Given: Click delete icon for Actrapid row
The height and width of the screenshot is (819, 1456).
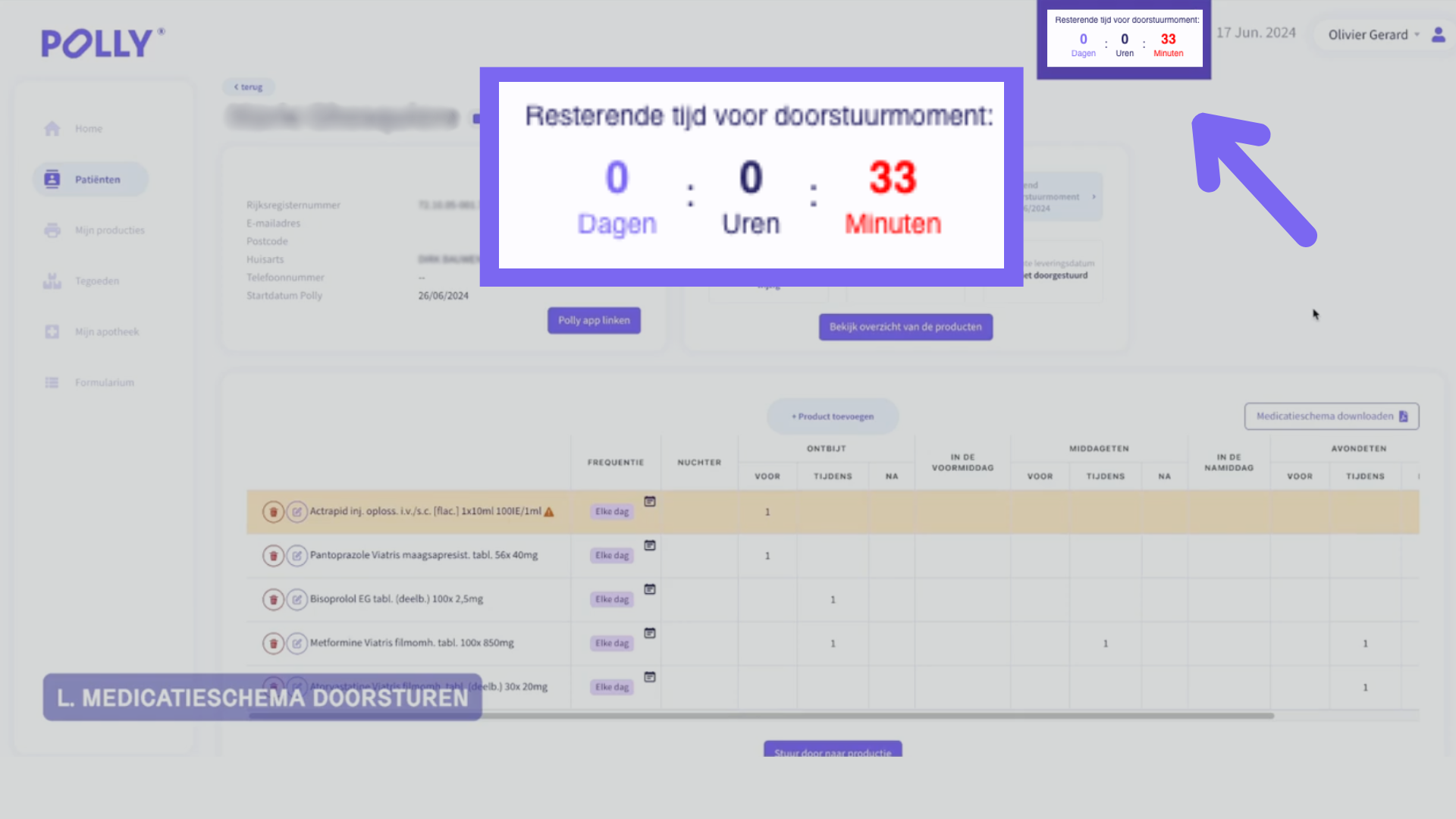Looking at the screenshot, I should pyautogui.click(x=273, y=512).
